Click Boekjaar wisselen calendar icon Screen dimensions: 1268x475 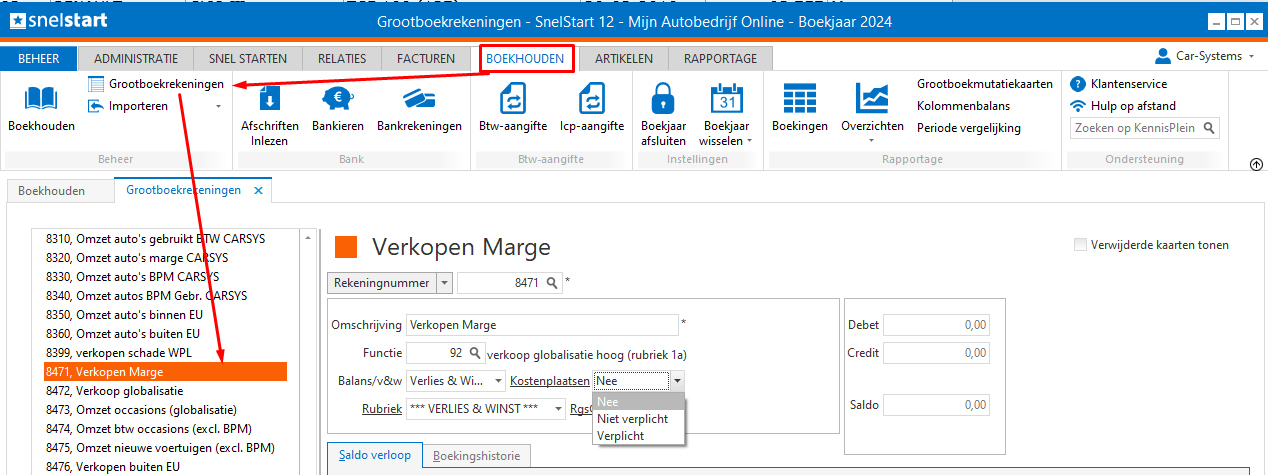coord(727,98)
